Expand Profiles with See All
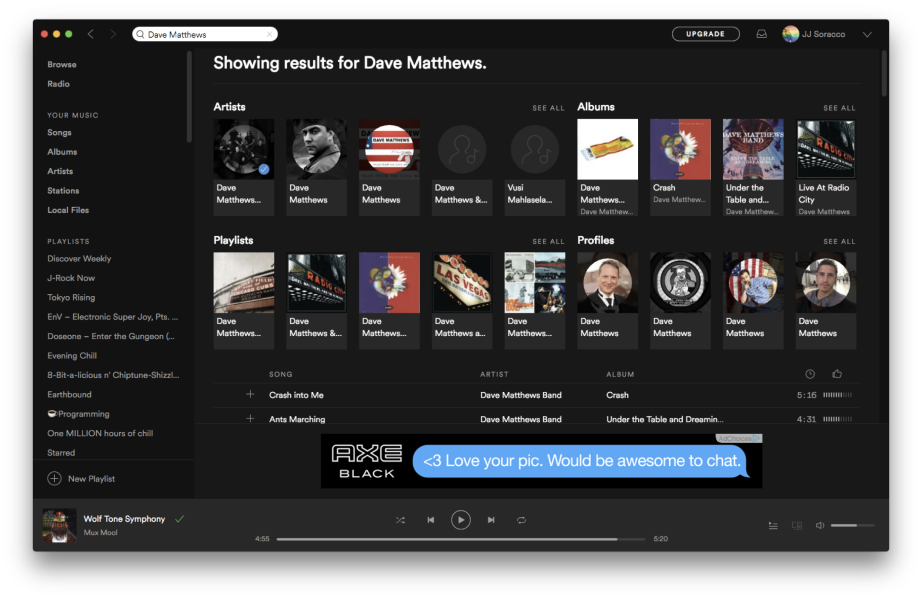The height and width of the screenshot is (600, 922). point(839,241)
